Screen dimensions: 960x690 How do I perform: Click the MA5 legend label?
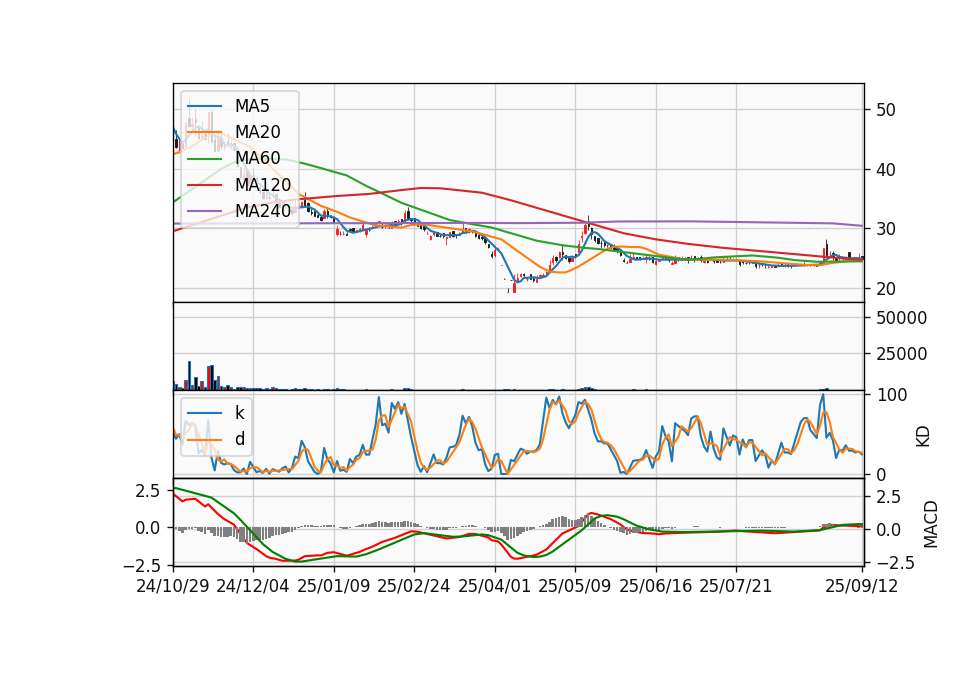pos(252,106)
